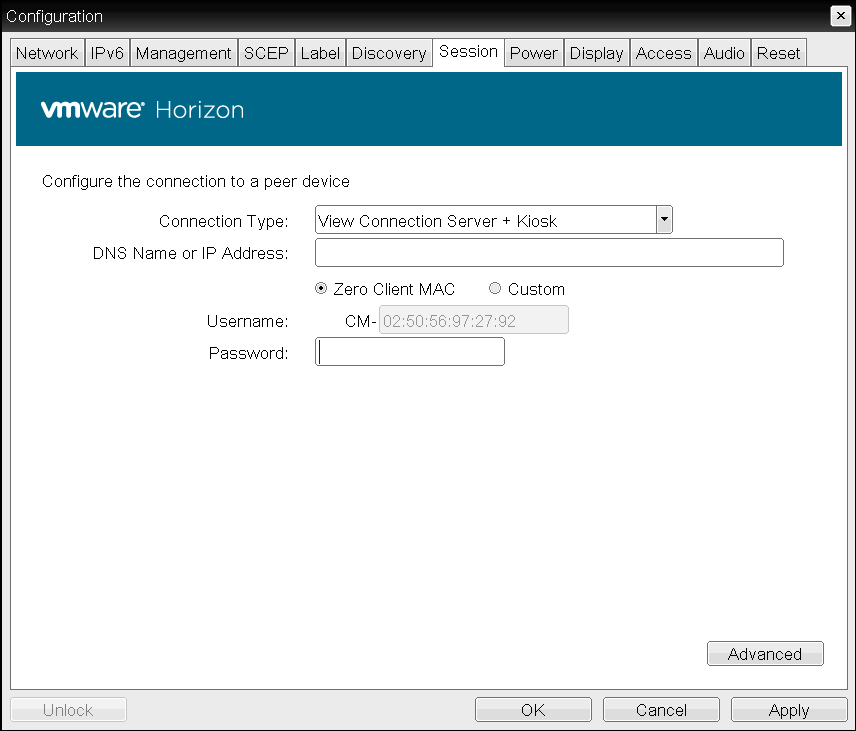The image size is (856, 731).
Task: Open the Management tab
Action: tap(183, 53)
